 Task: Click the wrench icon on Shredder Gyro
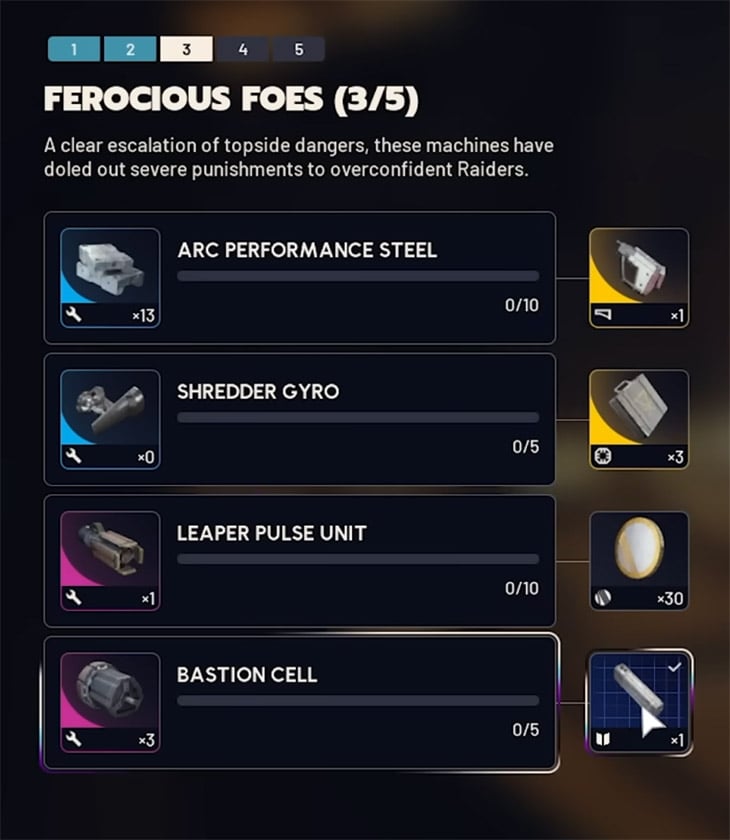72,456
